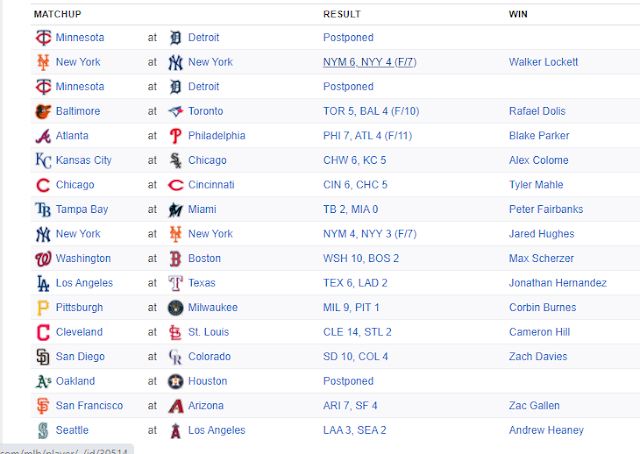The width and height of the screenshot is (640, 454).
Task: Click the Arizona Diamondbacks logo icon
Action: pyautogui.click(x=176, y=406)
